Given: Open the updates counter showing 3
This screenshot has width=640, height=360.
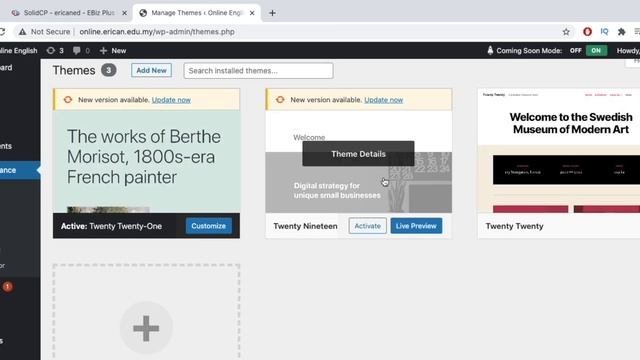Looking at the screenshot, I should [x=56, y=51].
